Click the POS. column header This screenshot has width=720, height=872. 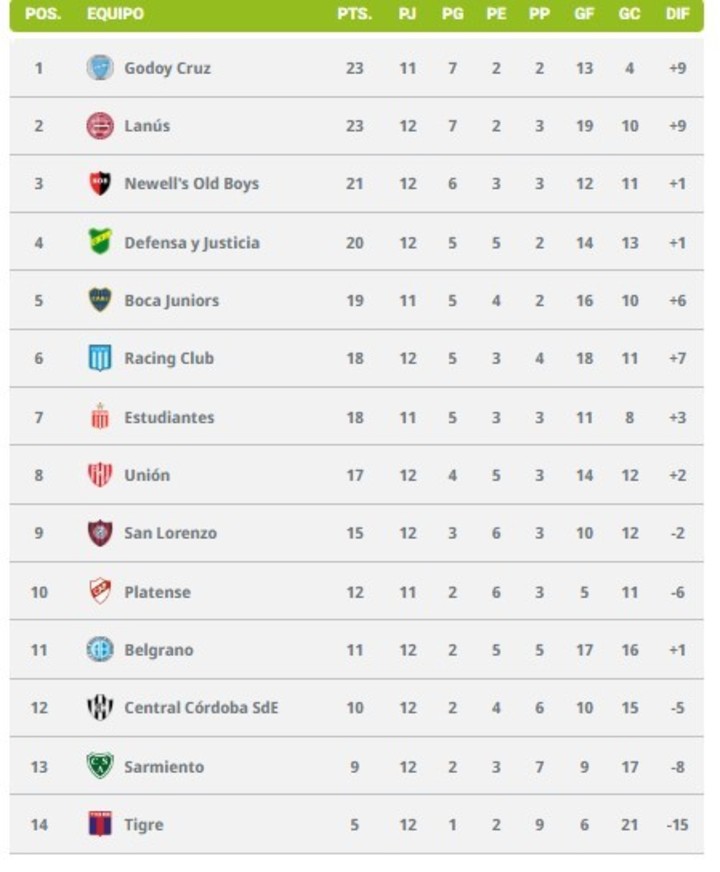pos(40,14)
